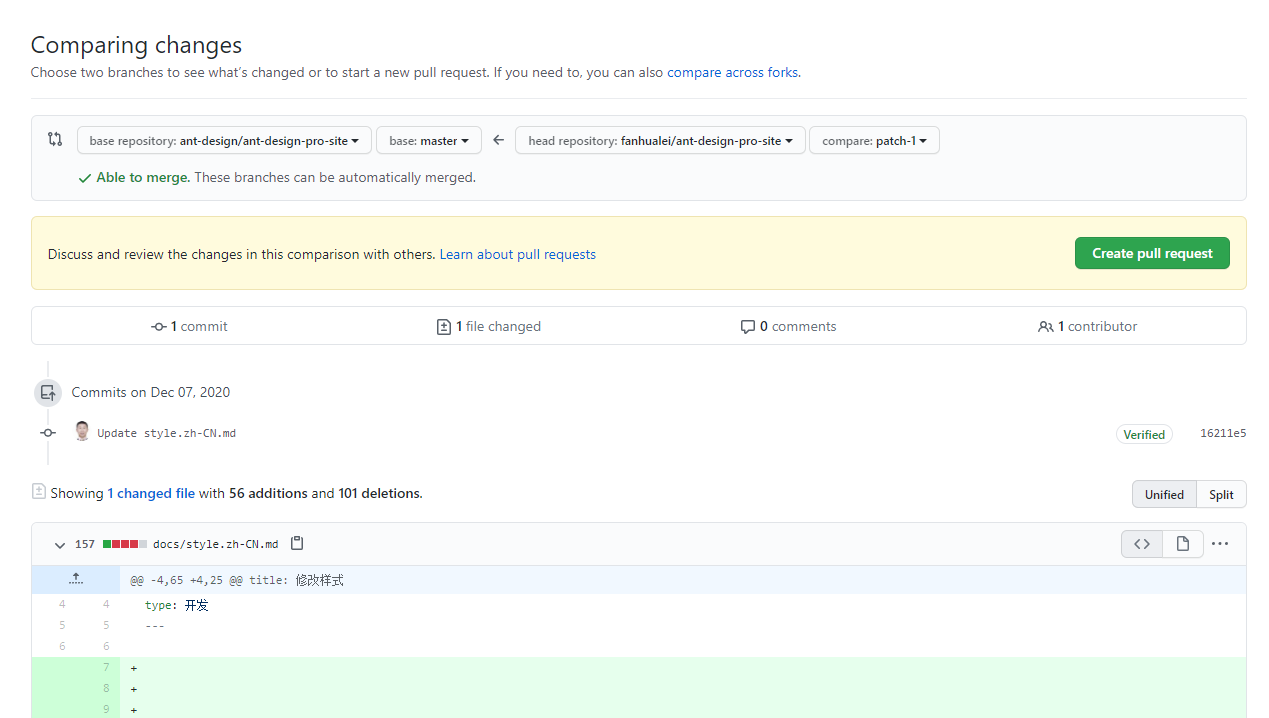
Task: Open the 0 comments tab
Action: click(788, 326)
